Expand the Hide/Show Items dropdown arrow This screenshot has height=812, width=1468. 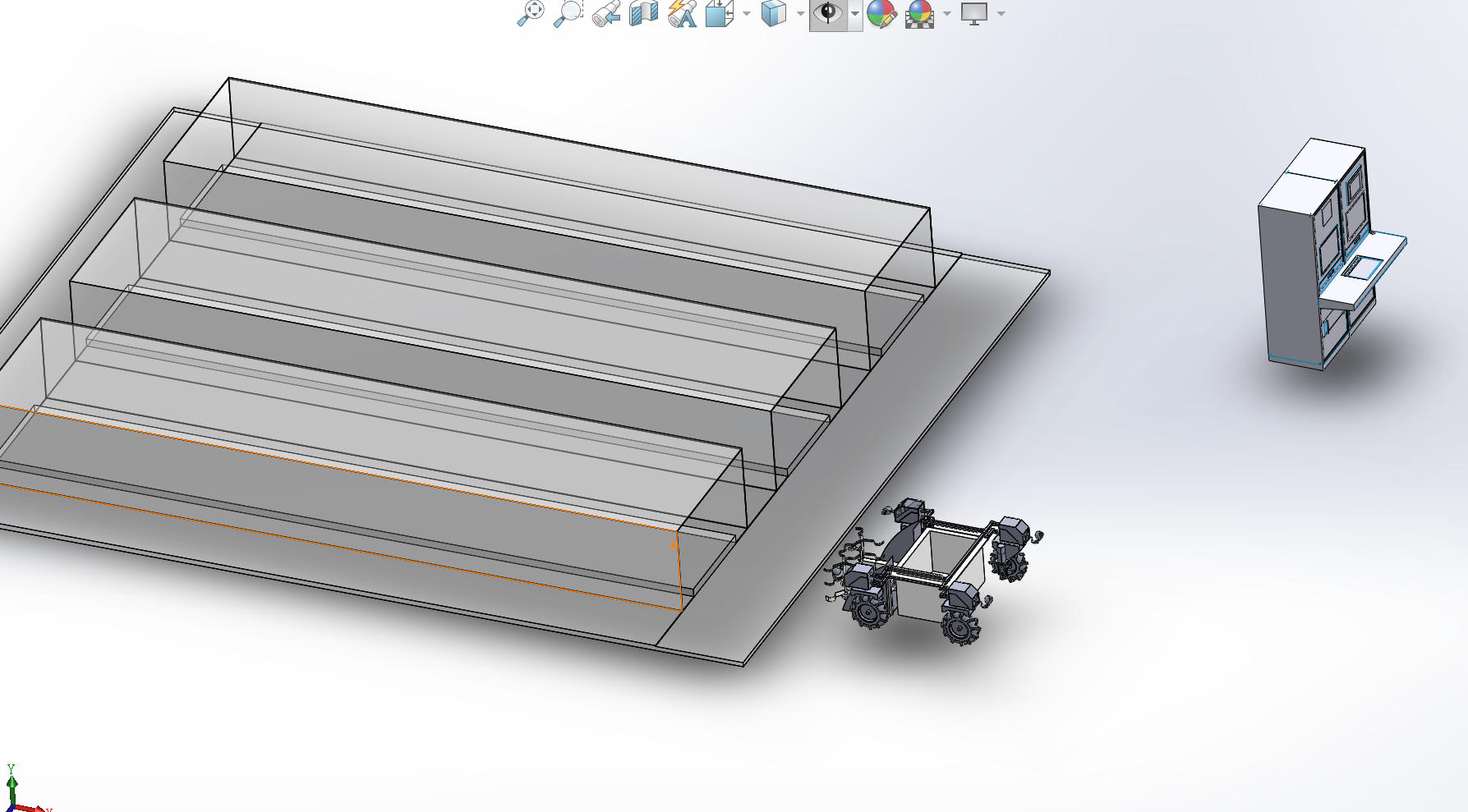855,14
